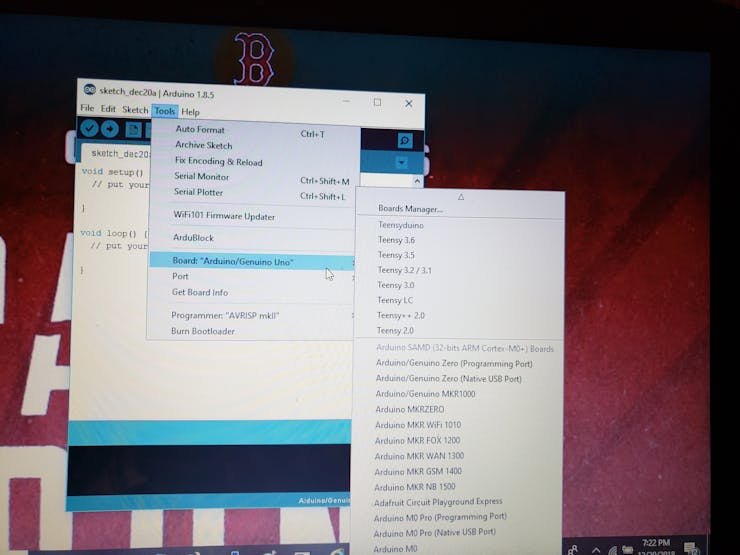Open the tab options dropdown arrow
Screen dimensions: 740x555
coord(401,163)
